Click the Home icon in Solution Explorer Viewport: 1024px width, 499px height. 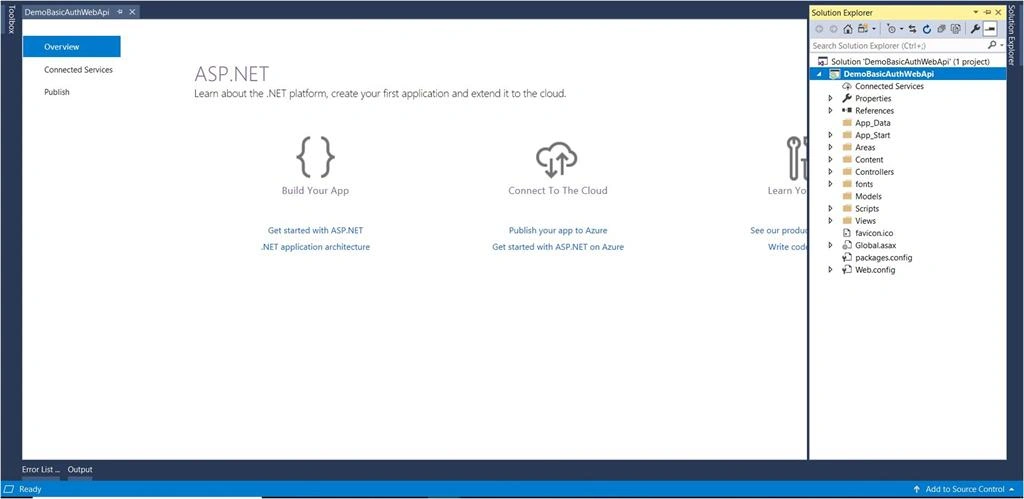point(848,29)
